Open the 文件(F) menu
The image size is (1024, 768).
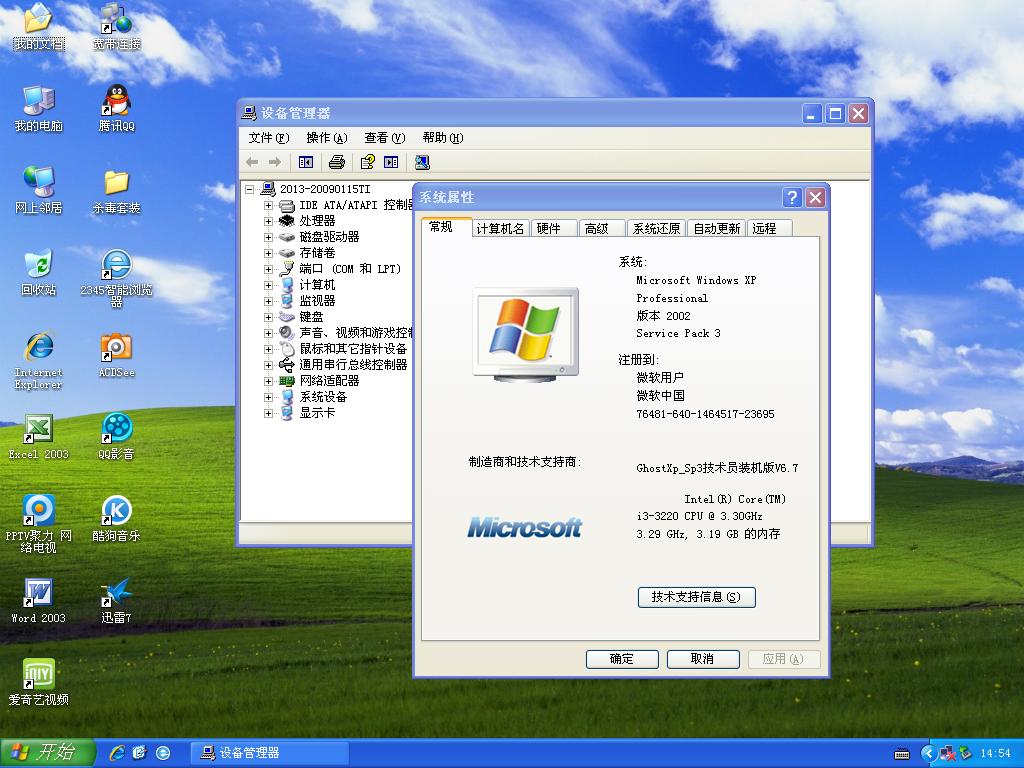tap(268, 138)
